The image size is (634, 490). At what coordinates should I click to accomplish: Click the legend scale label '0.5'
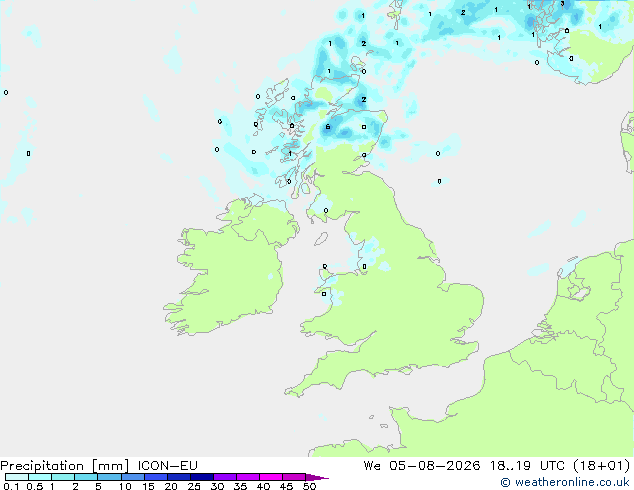point(35,486)
